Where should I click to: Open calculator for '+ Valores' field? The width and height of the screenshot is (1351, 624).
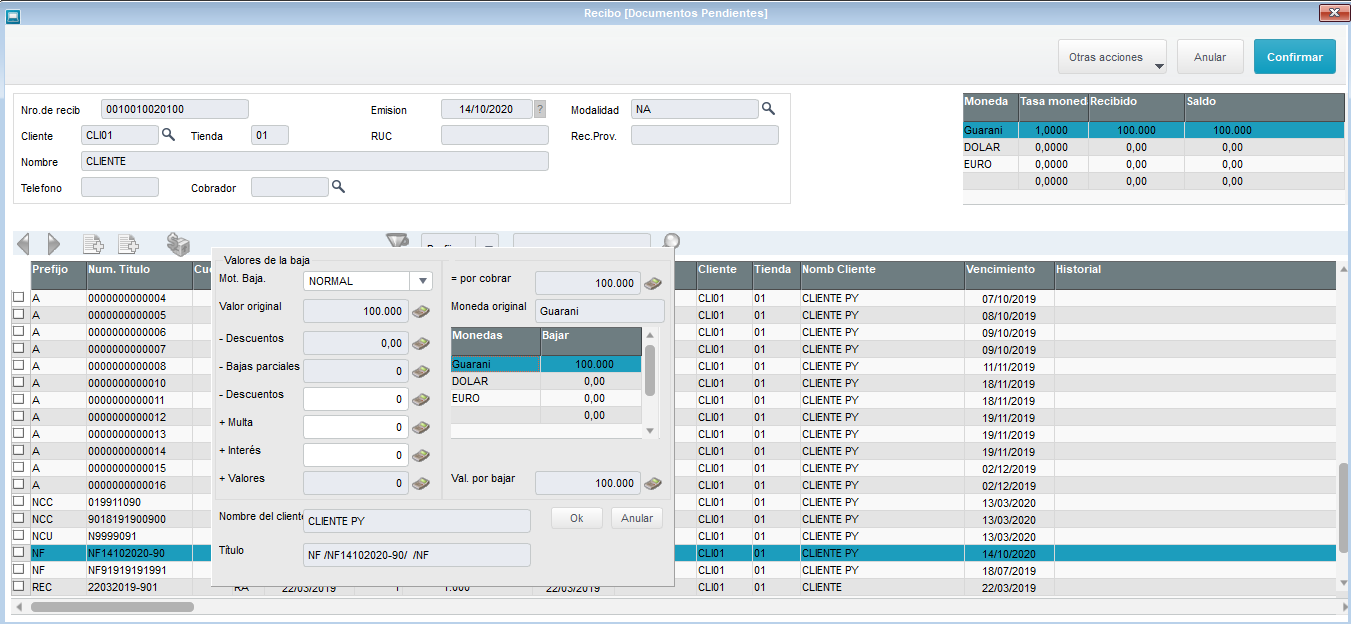(421, 483)
